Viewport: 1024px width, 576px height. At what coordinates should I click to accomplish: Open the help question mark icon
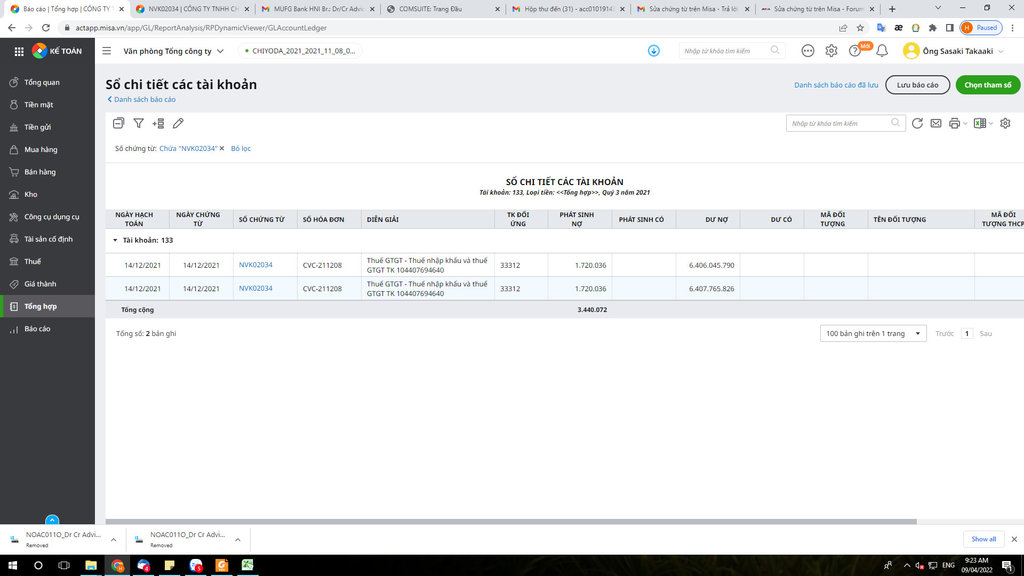coord(854,51)
